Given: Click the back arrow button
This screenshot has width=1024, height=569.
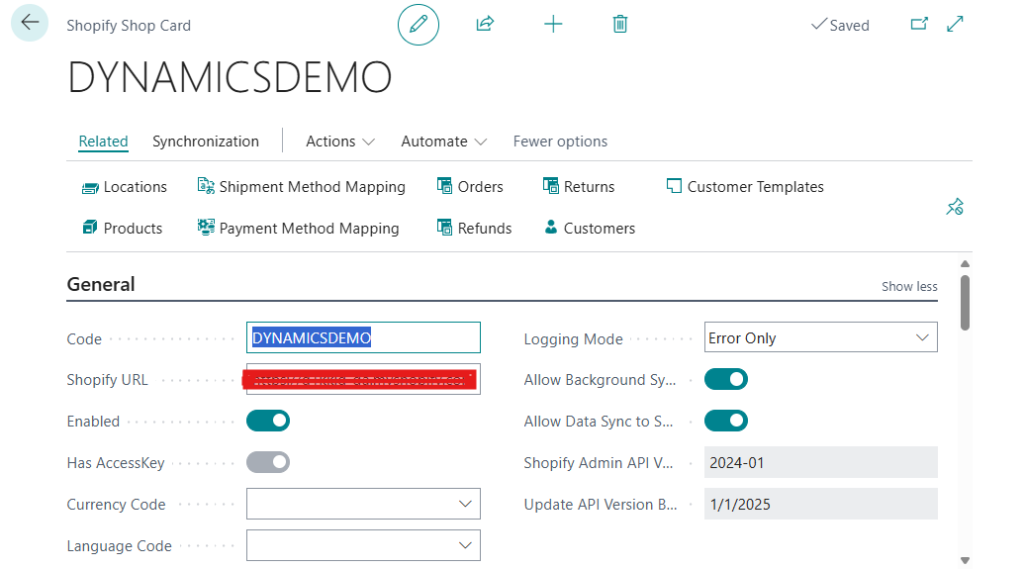Looking at the screenshot, I should (29, 23).
